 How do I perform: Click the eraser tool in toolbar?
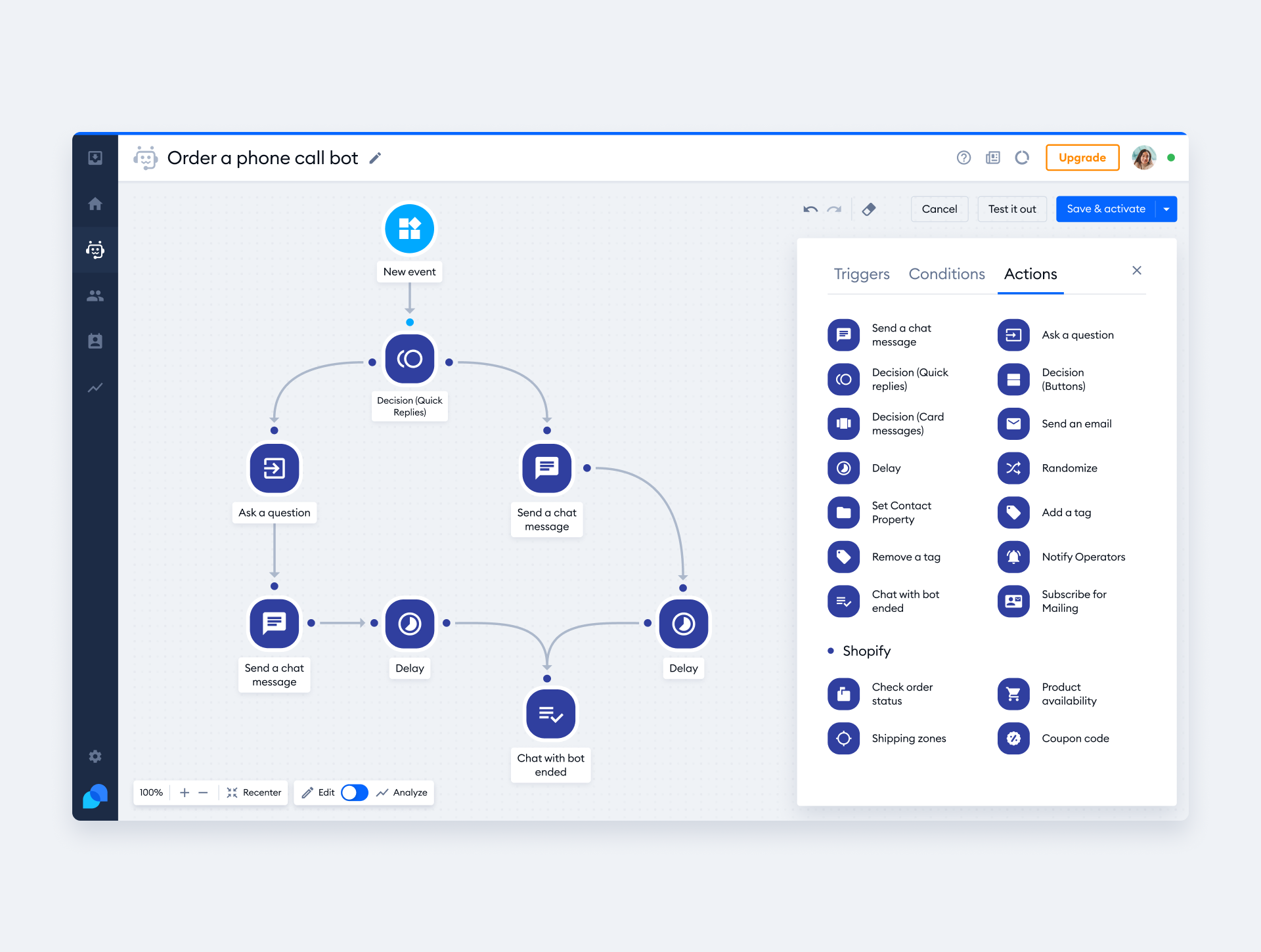(x=869, y=209)
